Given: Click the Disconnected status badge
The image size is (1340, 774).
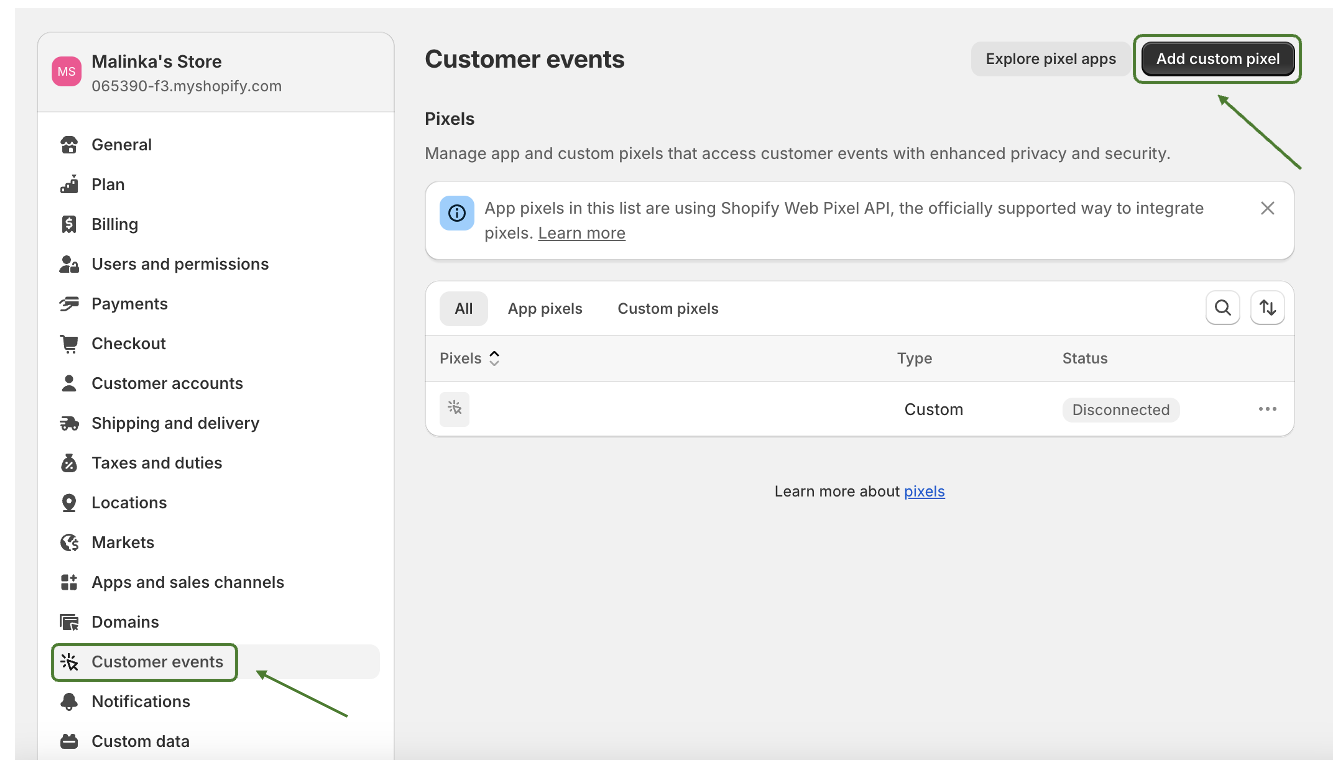Looking at the screenshot, I should click(1121, 410).
